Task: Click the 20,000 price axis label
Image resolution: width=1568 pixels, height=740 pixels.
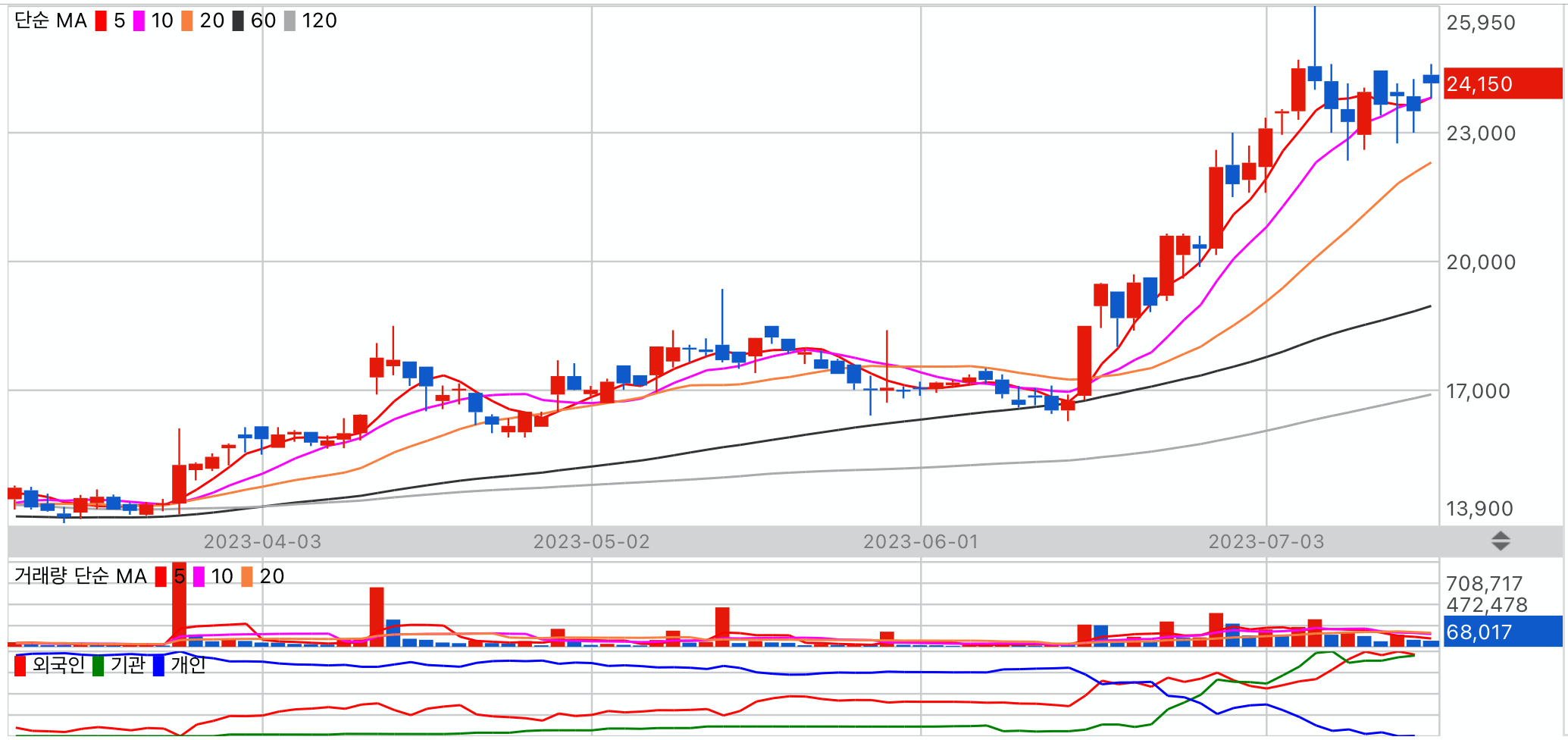Action: pos(1481,262)
